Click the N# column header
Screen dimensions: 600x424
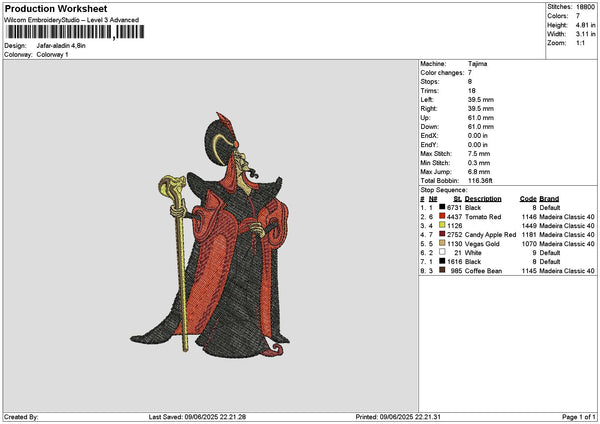(433, 199)
